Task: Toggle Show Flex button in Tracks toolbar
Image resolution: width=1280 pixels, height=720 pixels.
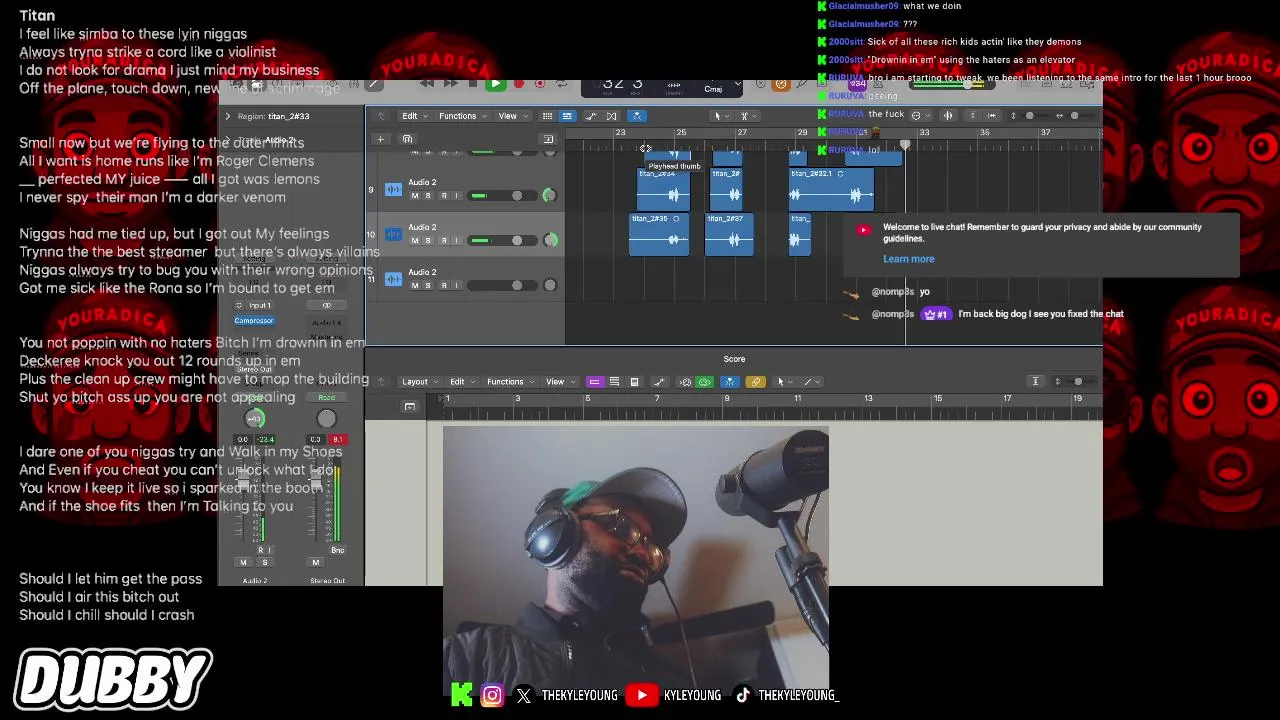Action: click(612, 116)
